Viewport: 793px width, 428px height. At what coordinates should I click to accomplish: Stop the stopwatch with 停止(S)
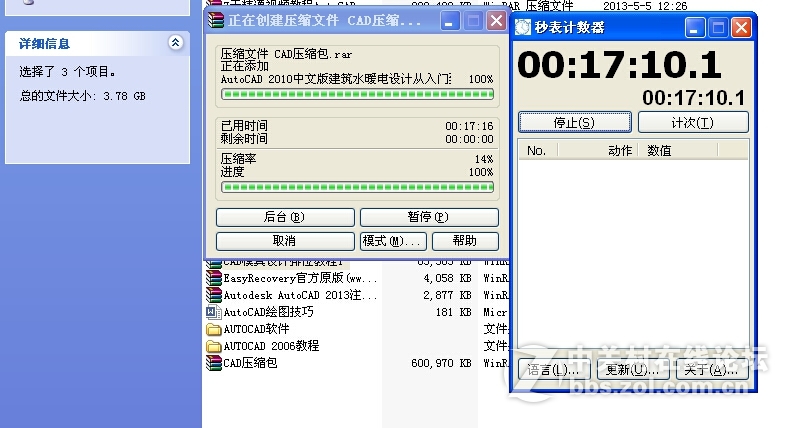click(x=575, y=122)
